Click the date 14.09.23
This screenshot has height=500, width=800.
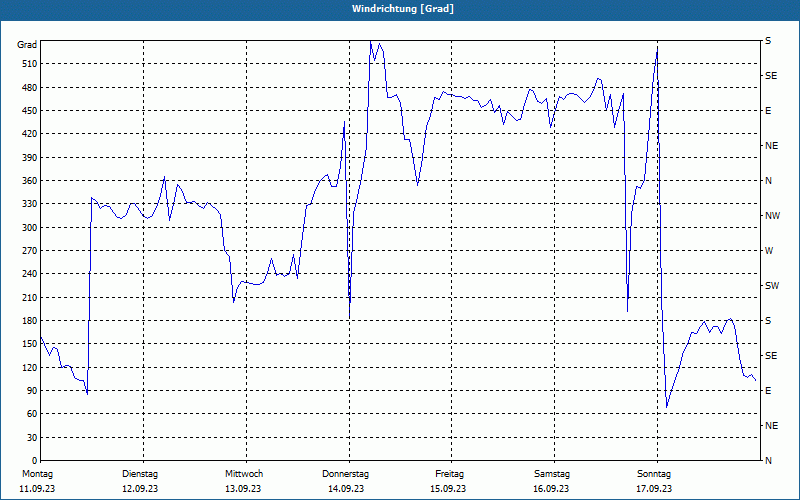346,489
